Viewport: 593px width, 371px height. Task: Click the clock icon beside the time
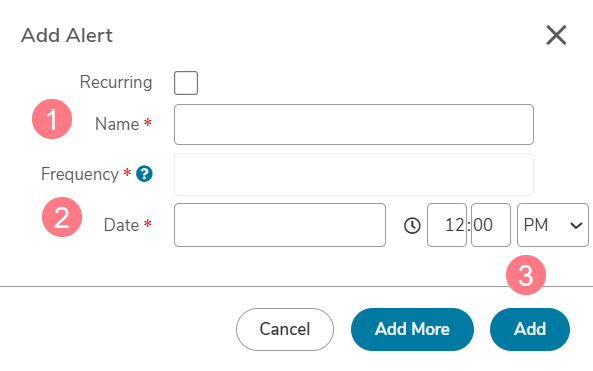[412, 225]
